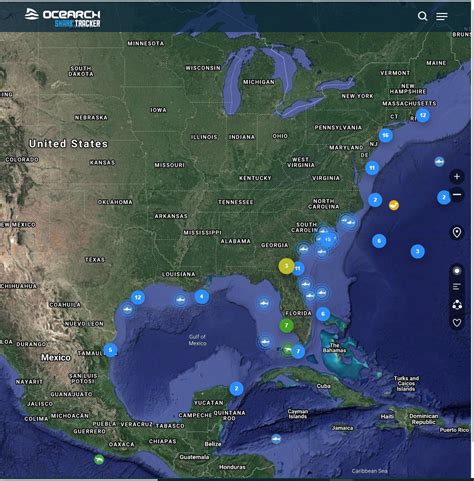Open blue cluster 3 in the open Atlantic
This screenshot has height=481, width=474.
click(x=418, y=251)
